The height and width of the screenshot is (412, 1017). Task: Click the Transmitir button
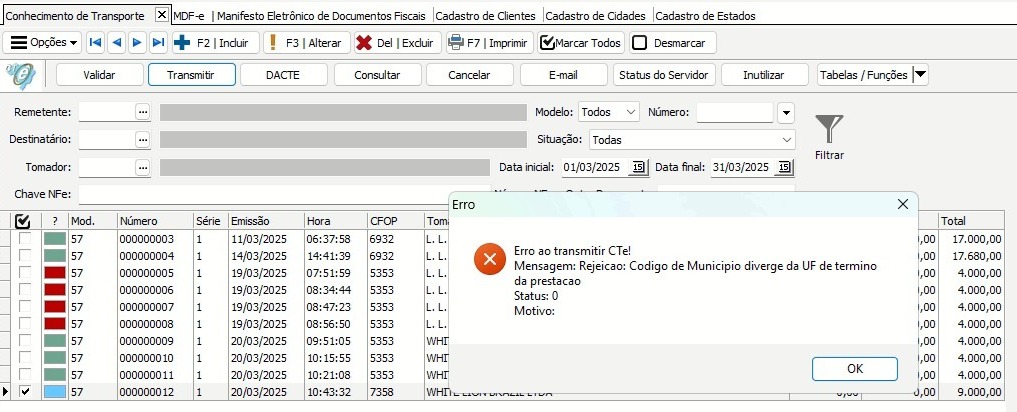pyautogui.click(x=191, y=75)
